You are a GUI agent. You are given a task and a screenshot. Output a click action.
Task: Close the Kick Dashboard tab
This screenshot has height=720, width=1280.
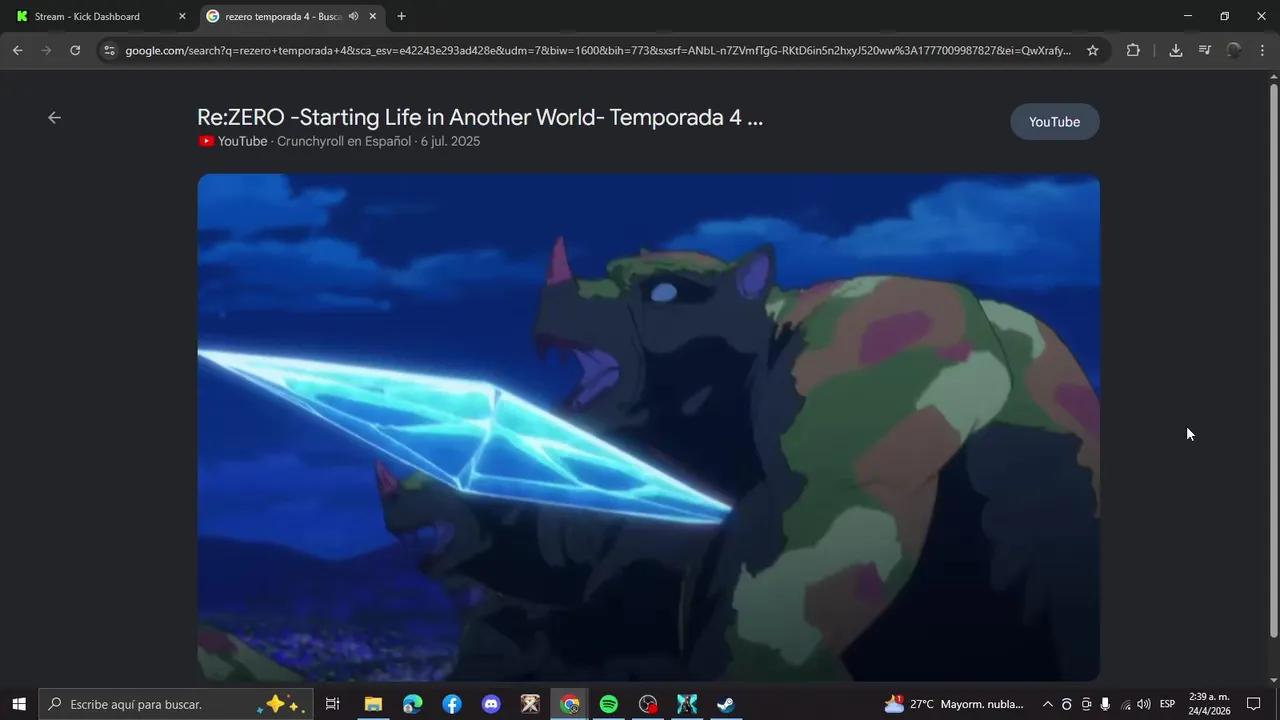tap(182, 16)
